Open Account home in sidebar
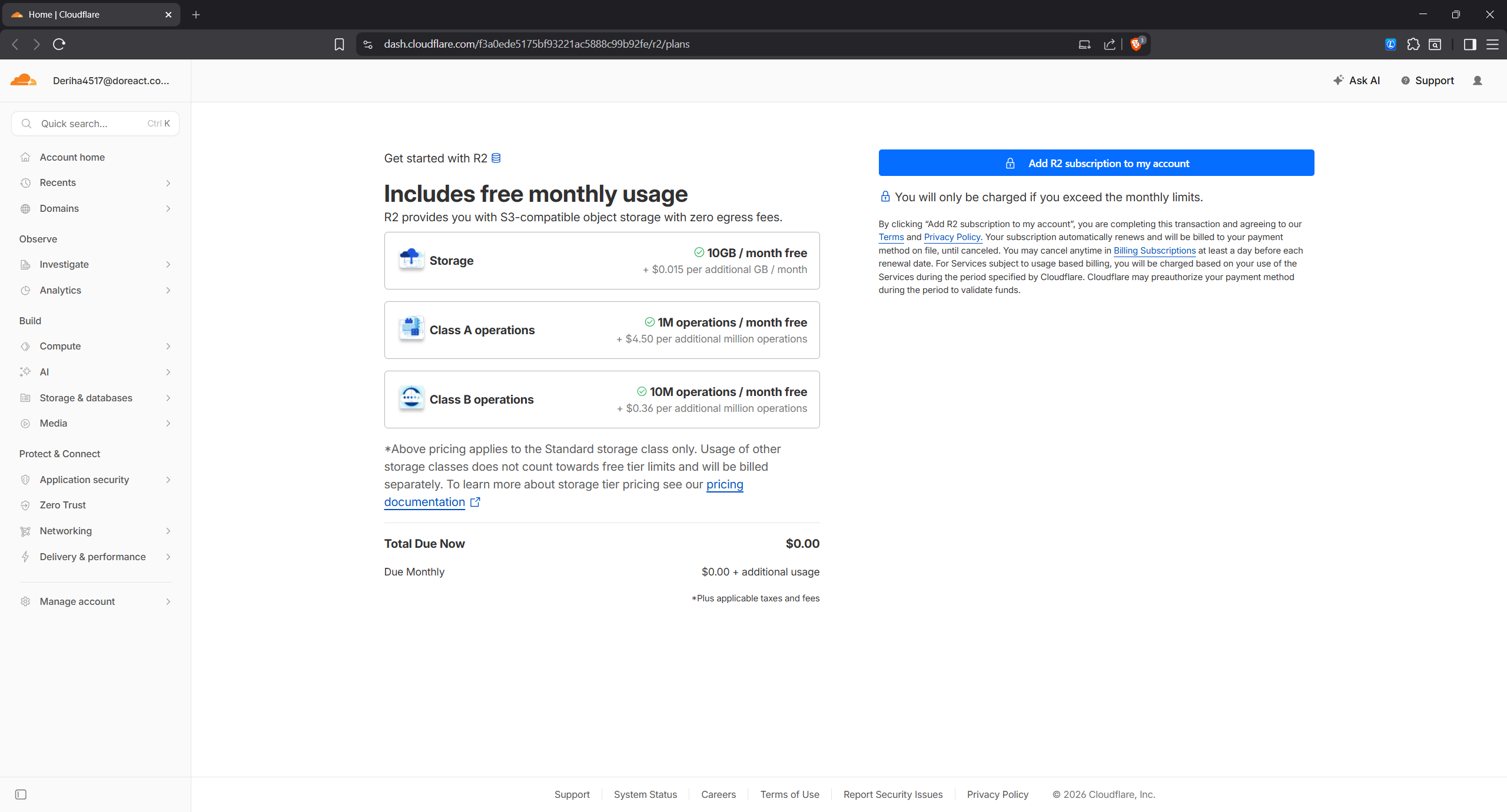The height and width of the screenshot is (812, 1507). pos(95,157)
